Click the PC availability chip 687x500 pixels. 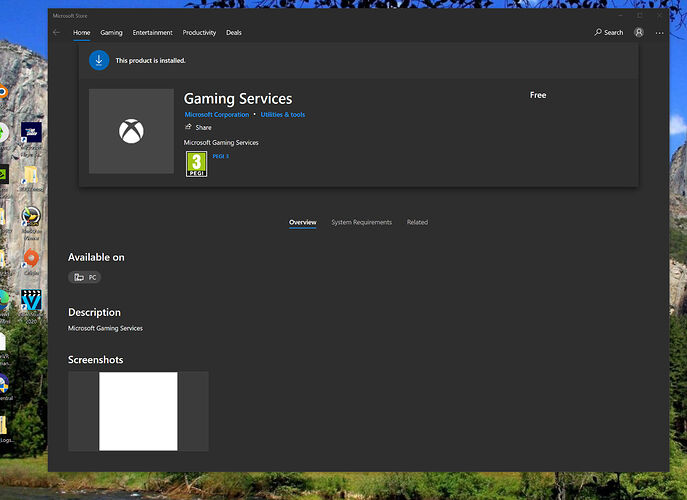(x=85, y=277)
